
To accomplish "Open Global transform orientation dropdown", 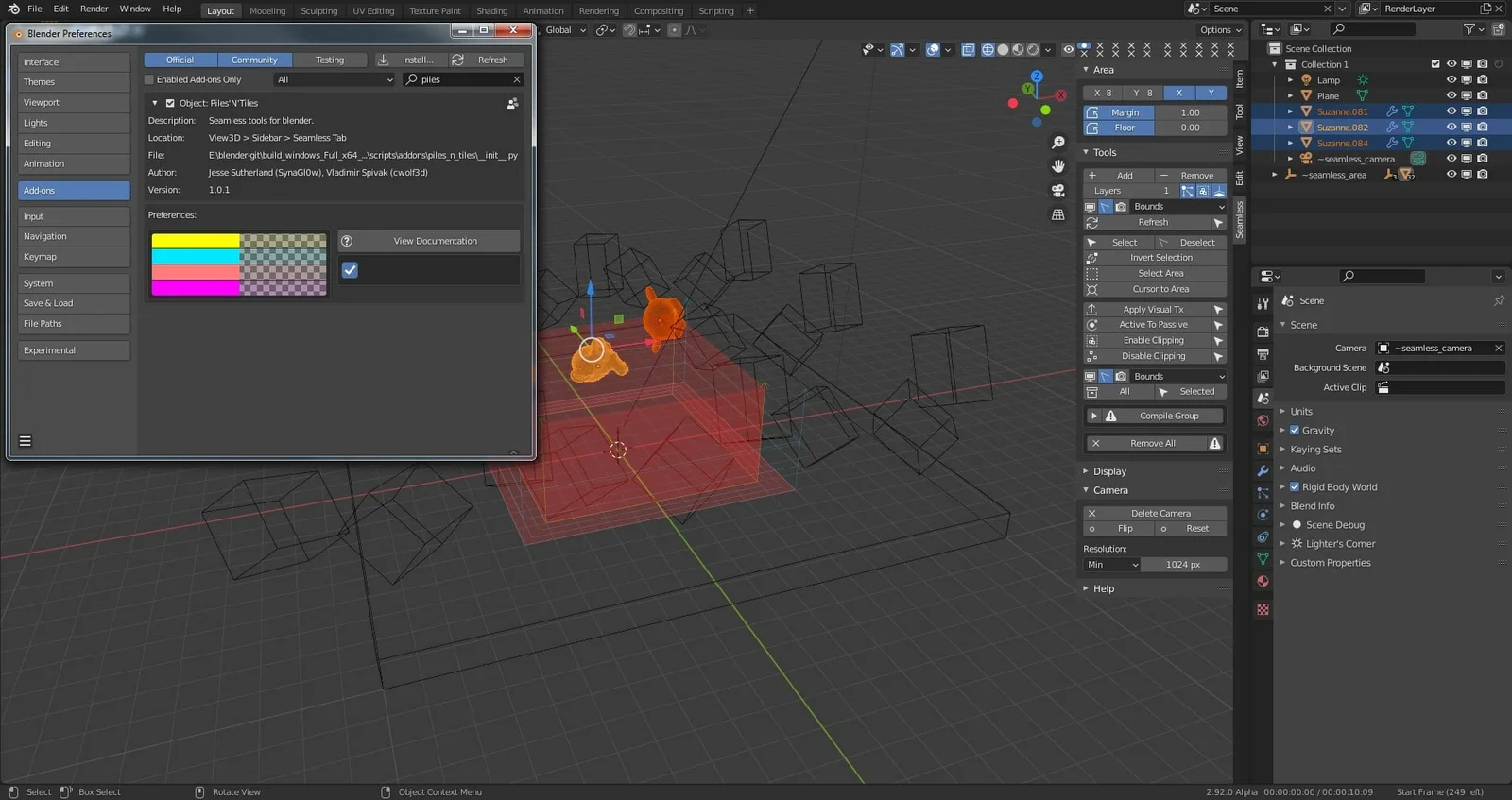I will coord(564,30).
